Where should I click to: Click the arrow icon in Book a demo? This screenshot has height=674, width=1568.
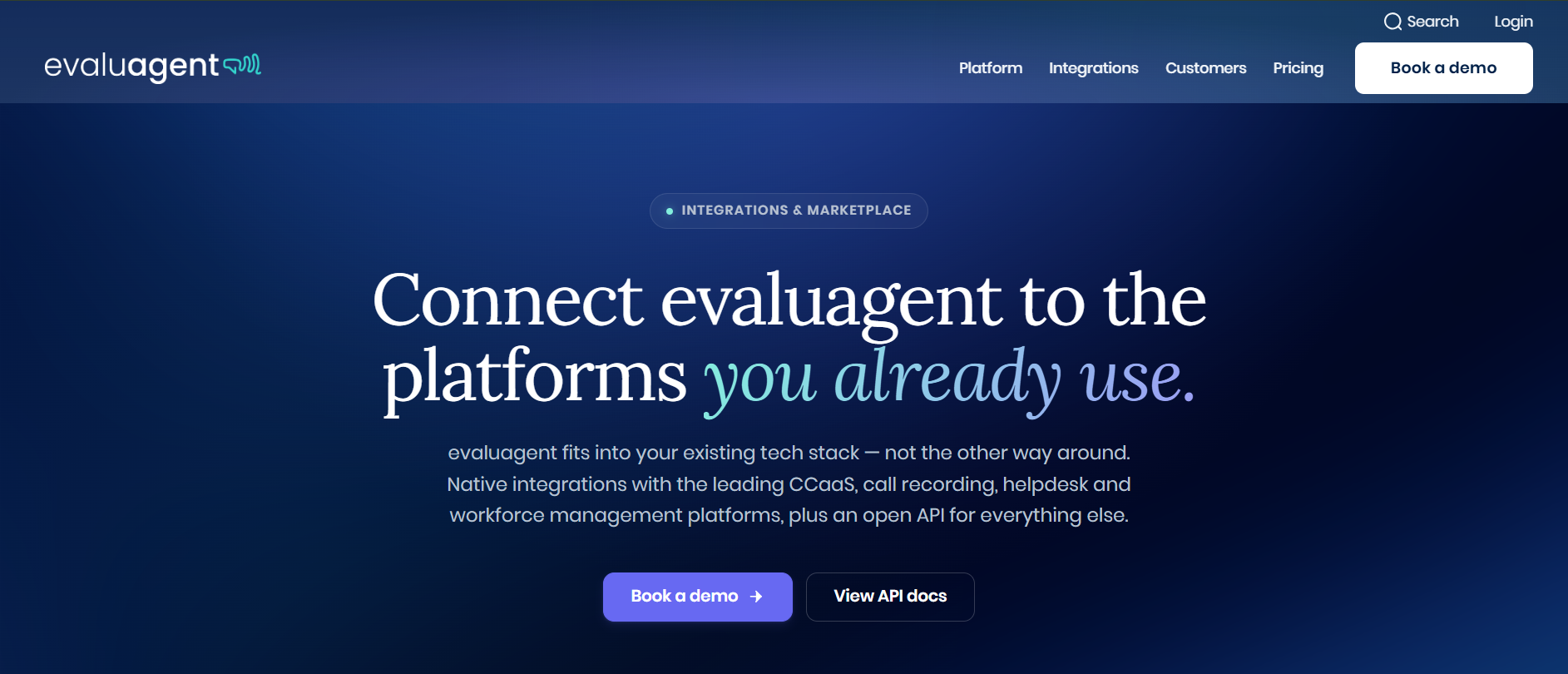(x=756, y=597)
